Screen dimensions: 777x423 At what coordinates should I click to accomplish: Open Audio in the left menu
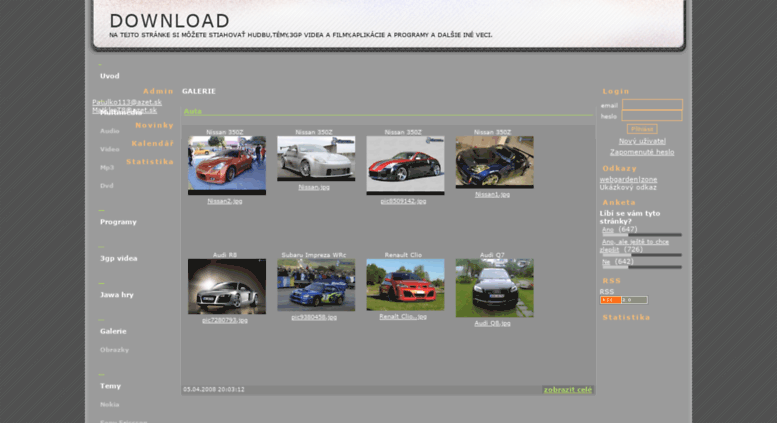point(110,131)
